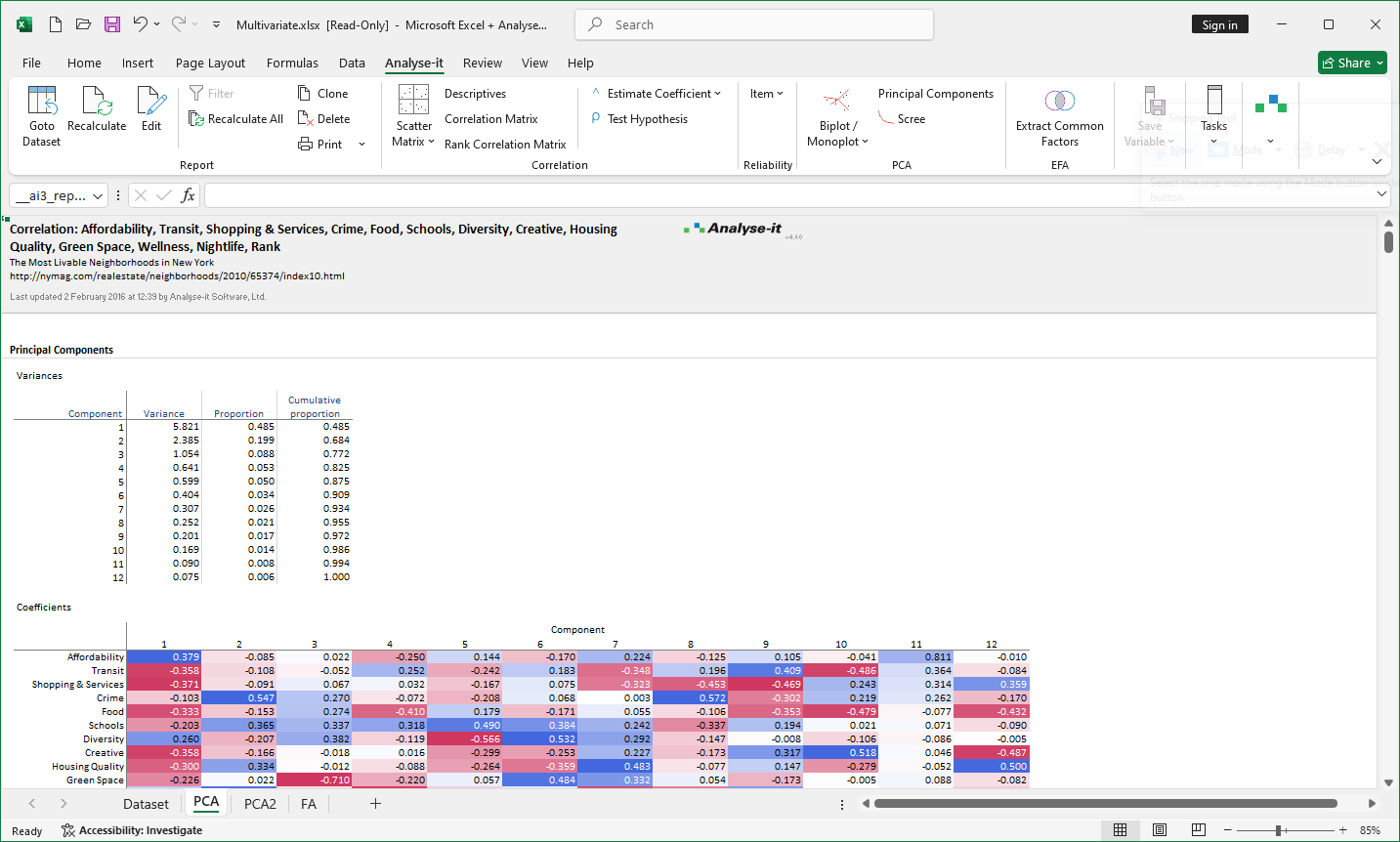Zoom in with the plus button
This screenshot has height=842, width=1400.
point(1343,830)
